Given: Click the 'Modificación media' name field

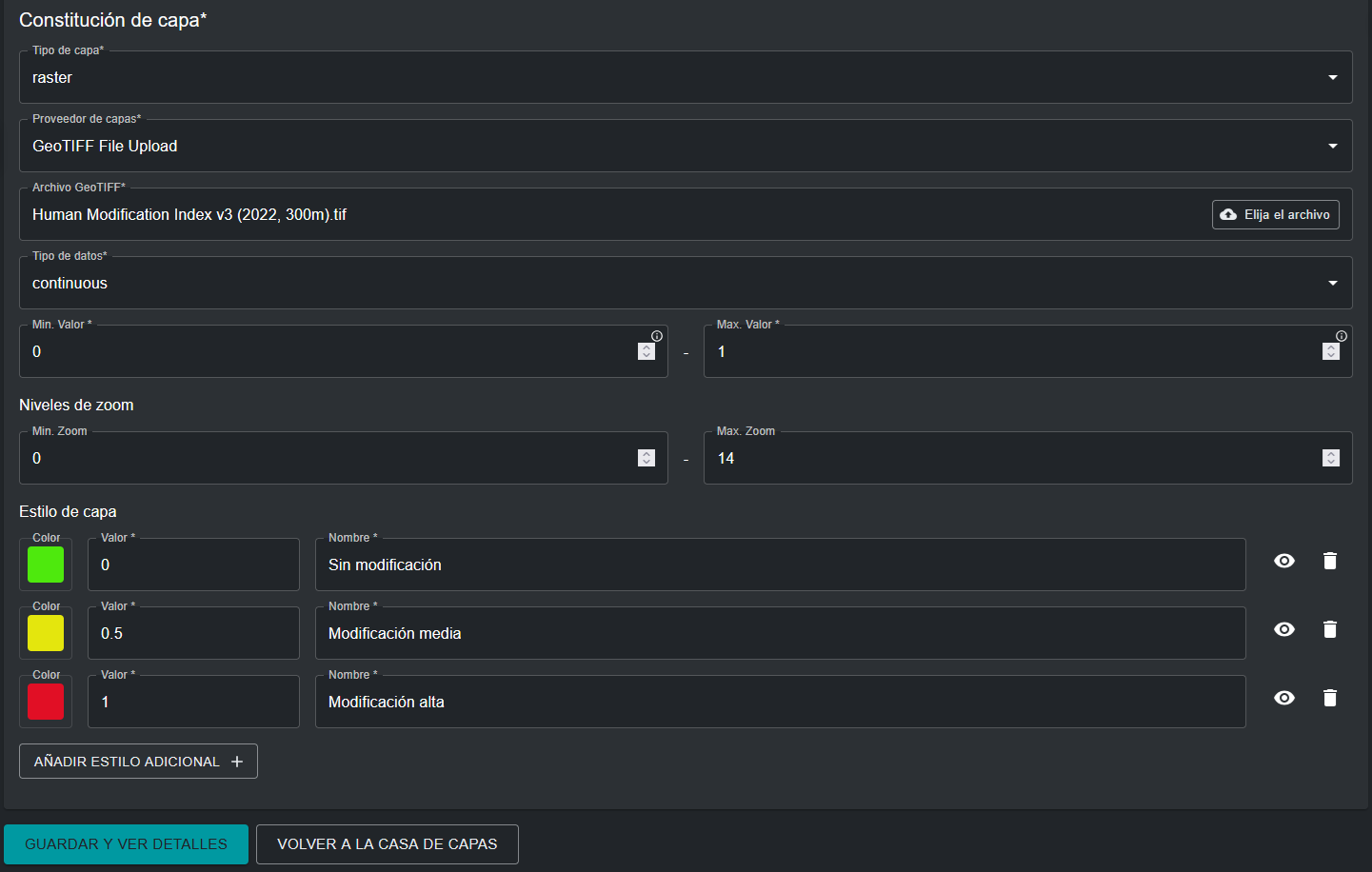Looking at the screenshot, I should point(780,633).
